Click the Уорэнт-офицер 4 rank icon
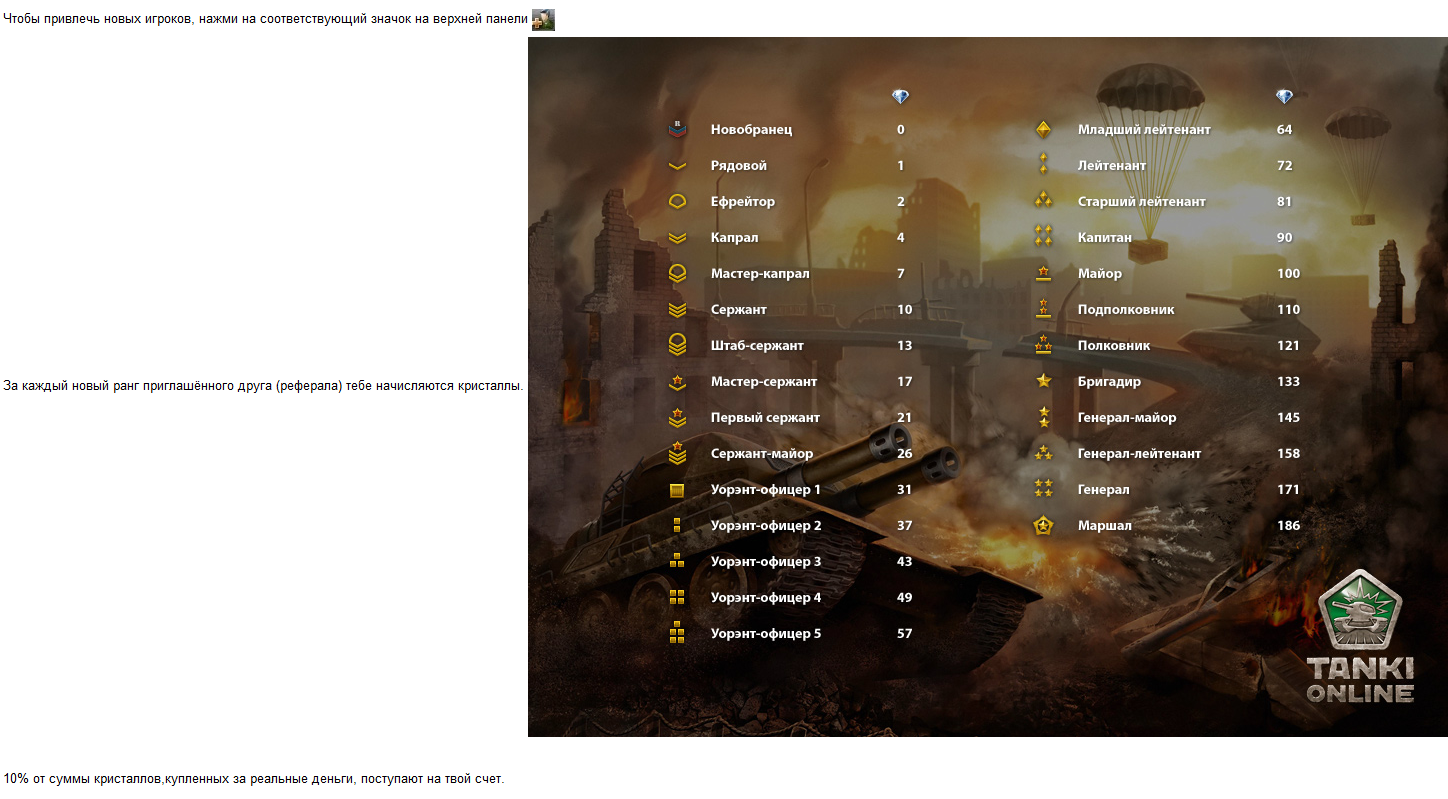Image resolution: width=1448 pixels, height=799 pixels. coord(677,597)
